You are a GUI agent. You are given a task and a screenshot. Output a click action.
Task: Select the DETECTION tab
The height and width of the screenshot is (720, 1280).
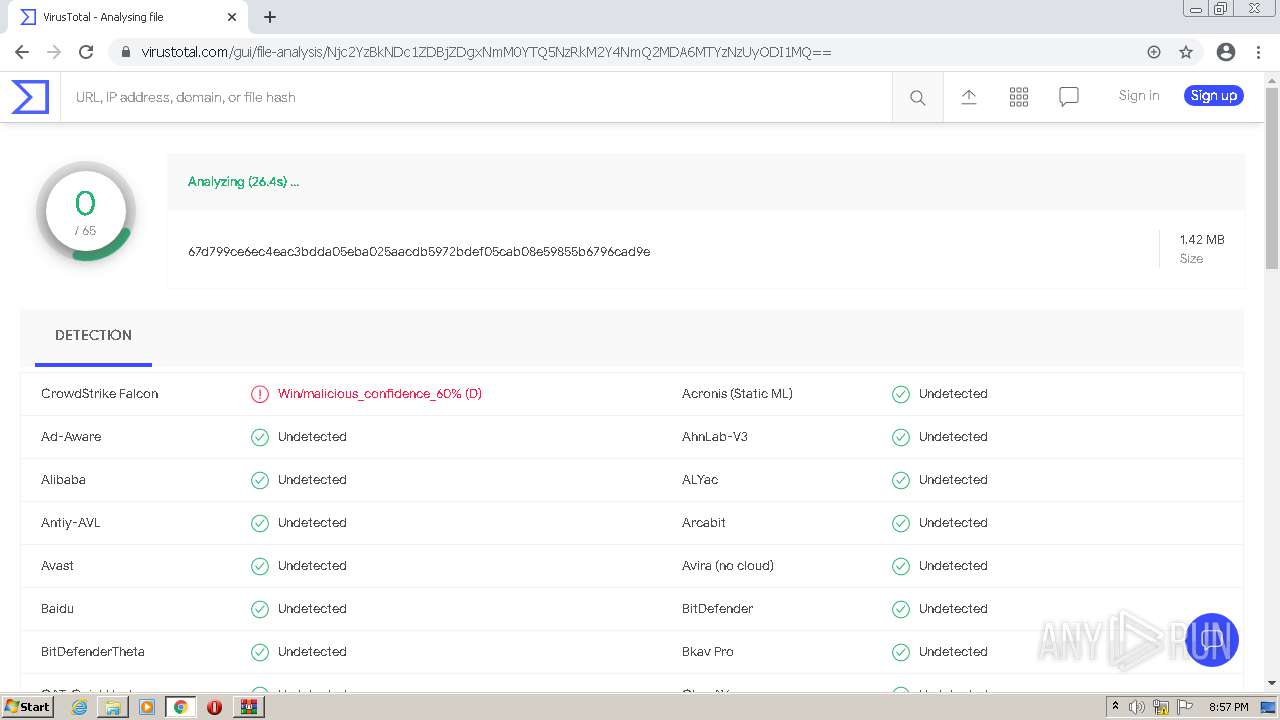(93, 336)
